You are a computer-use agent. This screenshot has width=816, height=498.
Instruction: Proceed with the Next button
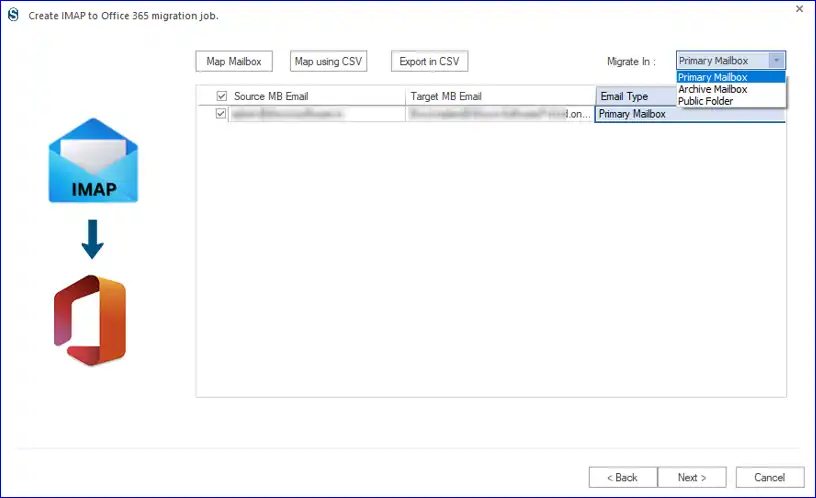tap(692, 477)
